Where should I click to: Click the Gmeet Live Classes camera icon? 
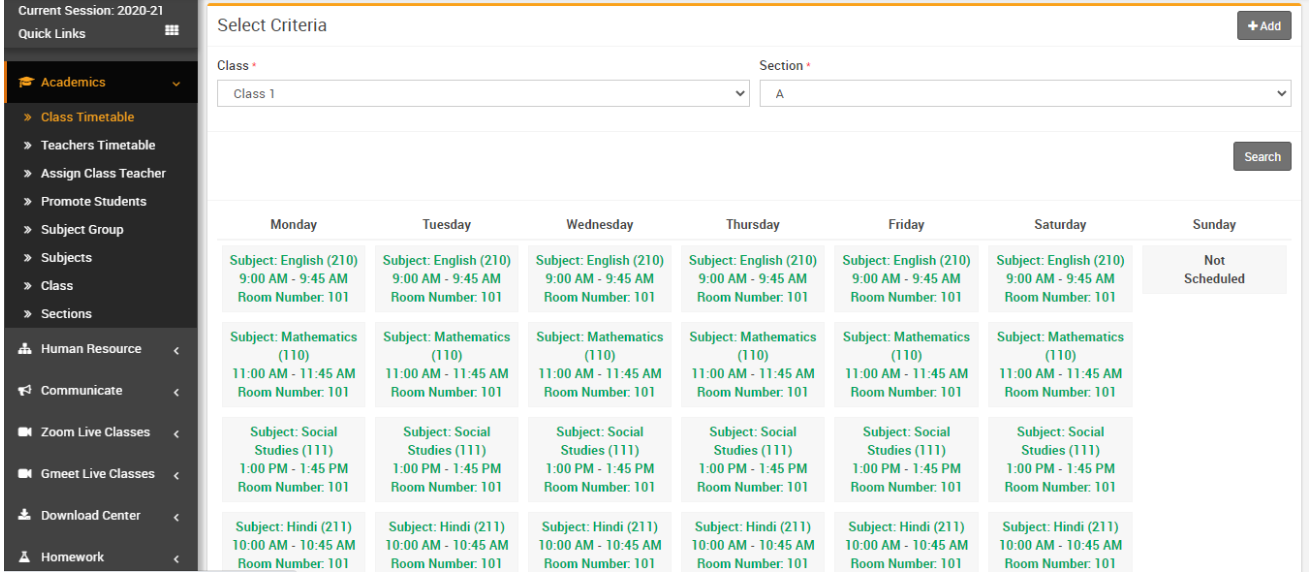point(26,474)
